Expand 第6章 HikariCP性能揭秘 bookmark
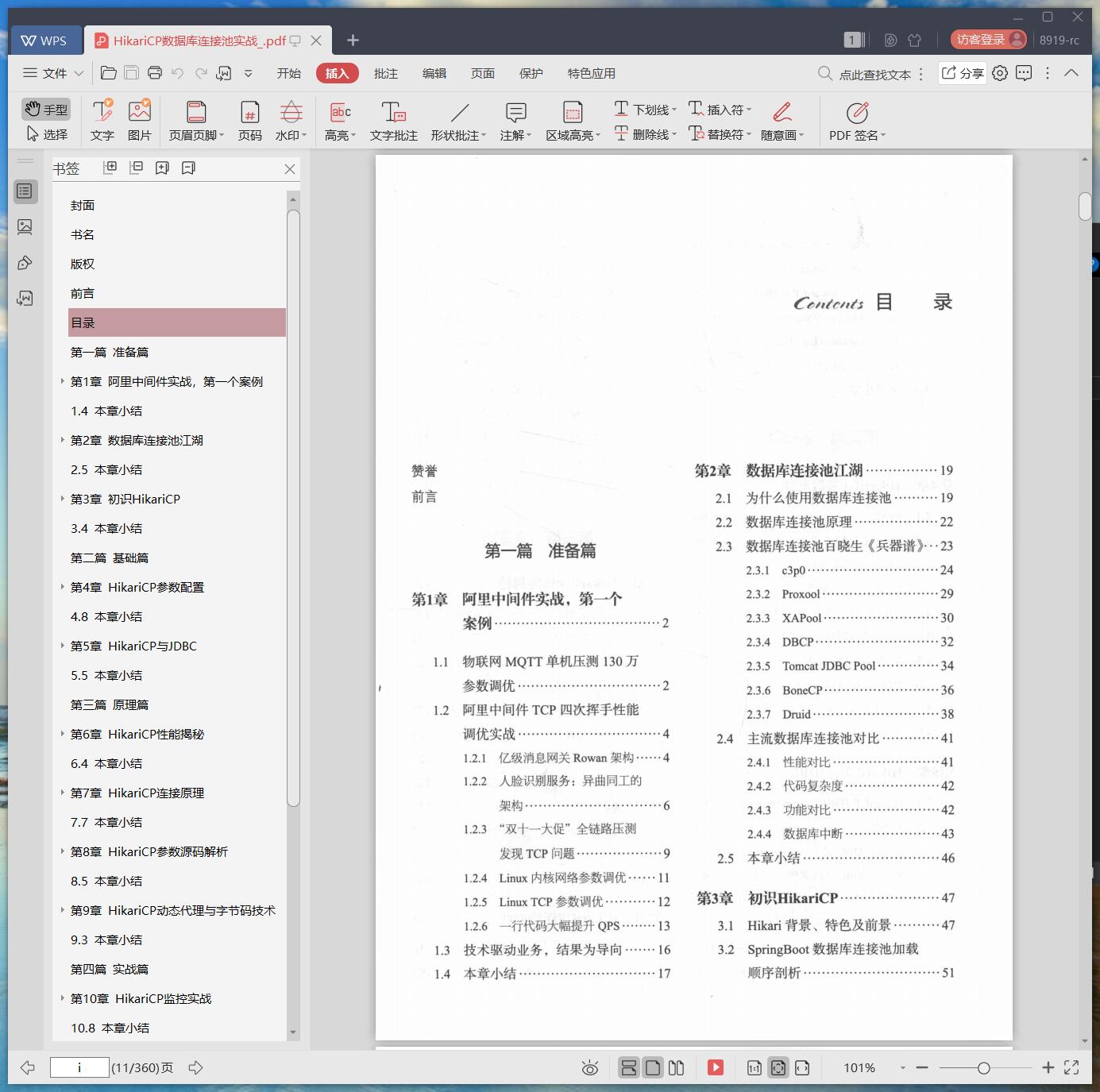This screenshot has height=1092, width=1100. (63, 734)
